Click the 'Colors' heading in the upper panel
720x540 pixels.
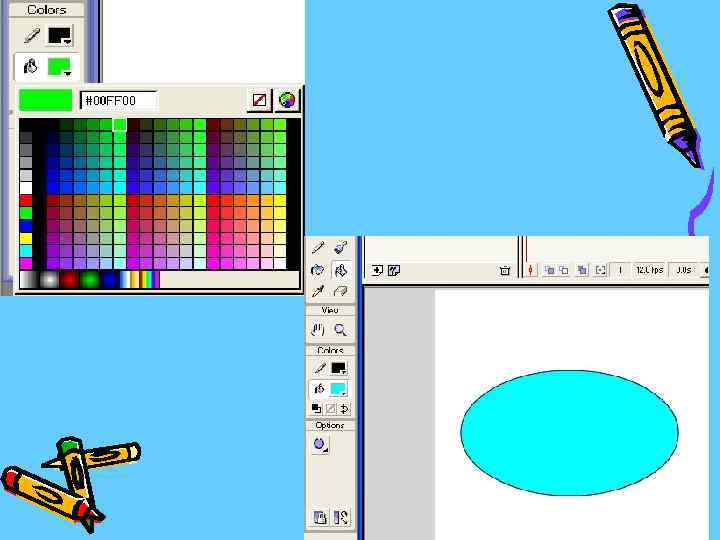(x=46, y=10)
